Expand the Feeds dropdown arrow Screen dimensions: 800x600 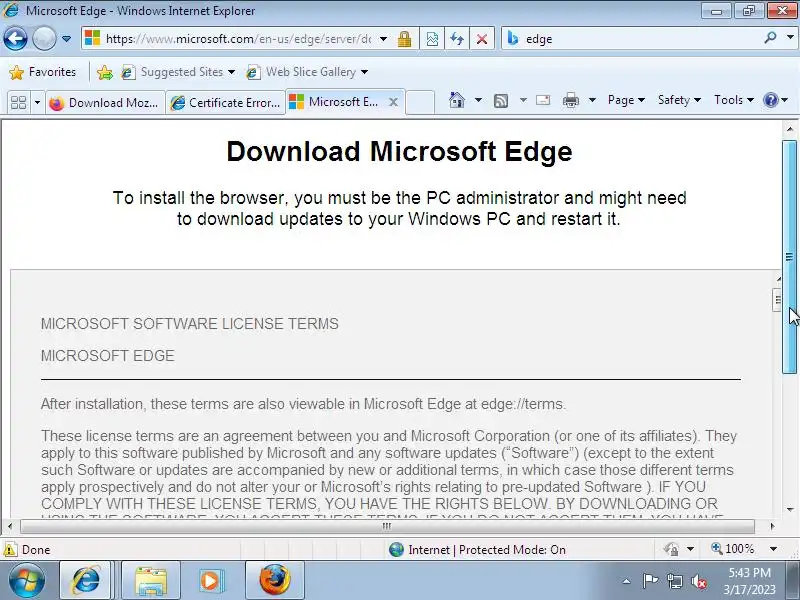(523, 100)
